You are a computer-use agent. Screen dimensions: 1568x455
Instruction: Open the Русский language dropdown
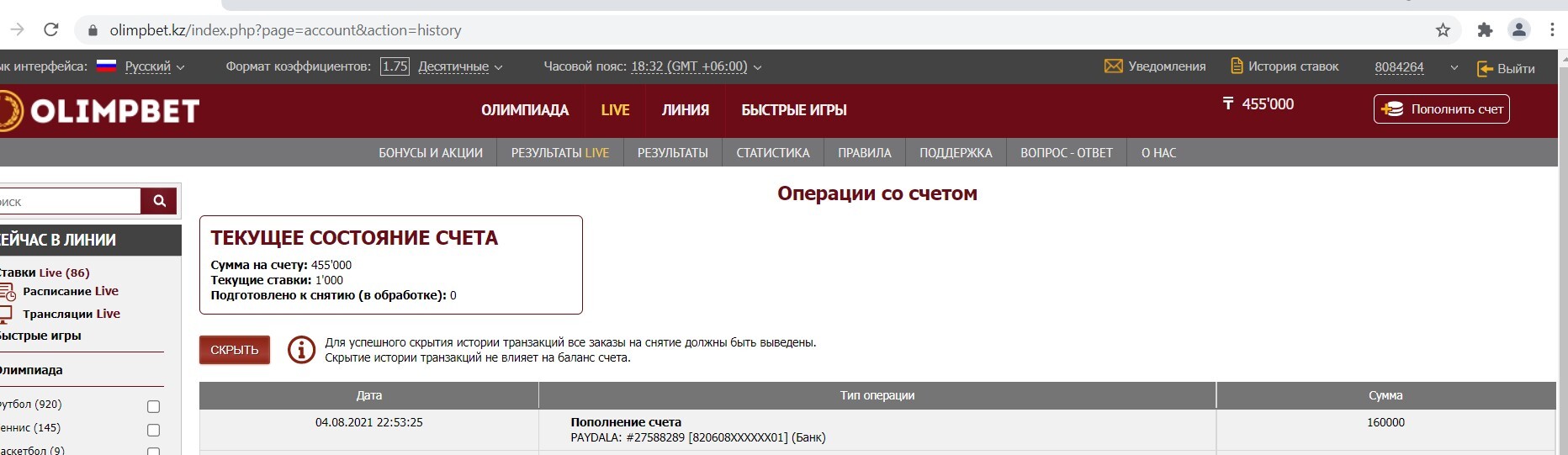coord(155,66)
